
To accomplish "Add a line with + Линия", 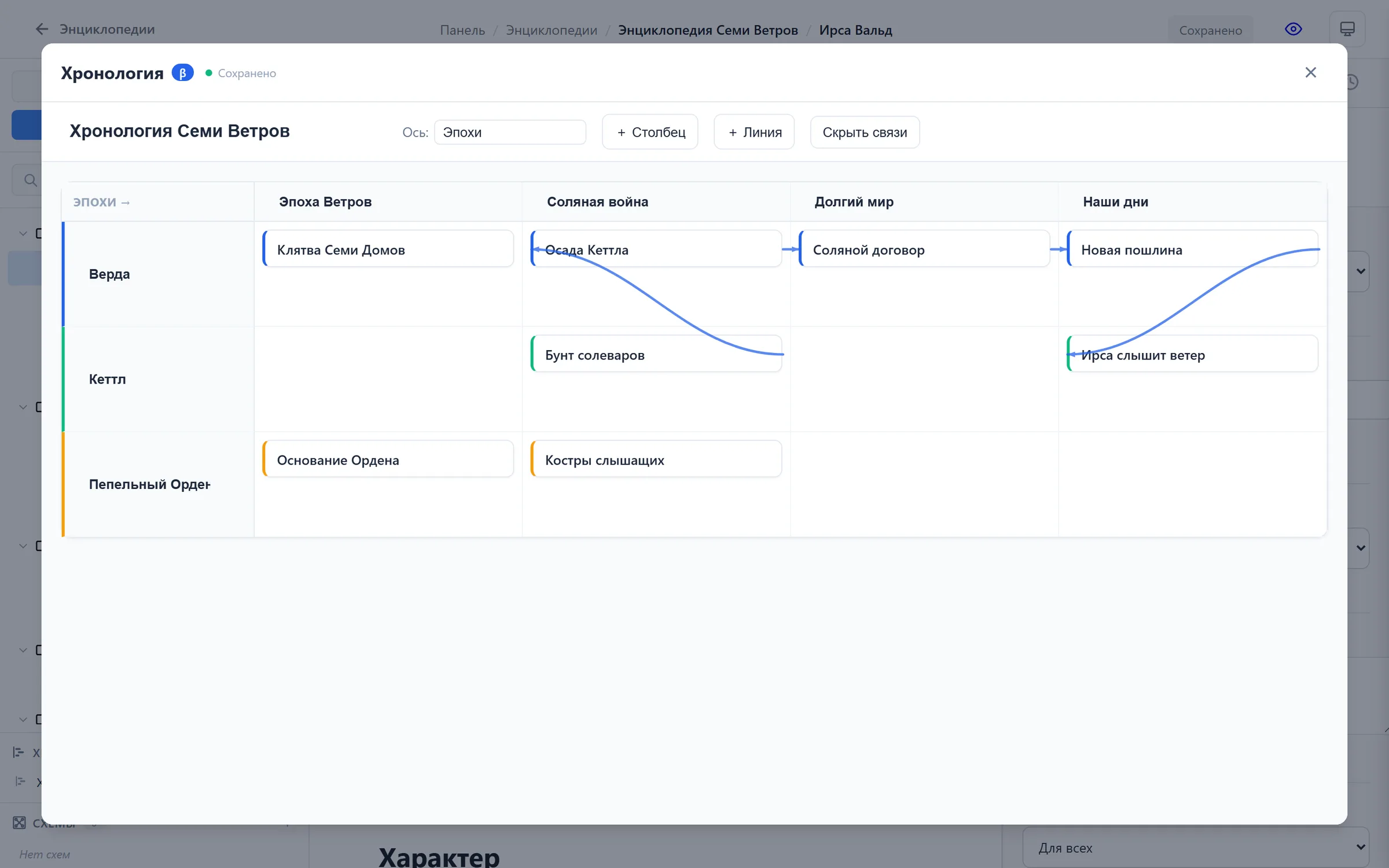I will 754,132.
